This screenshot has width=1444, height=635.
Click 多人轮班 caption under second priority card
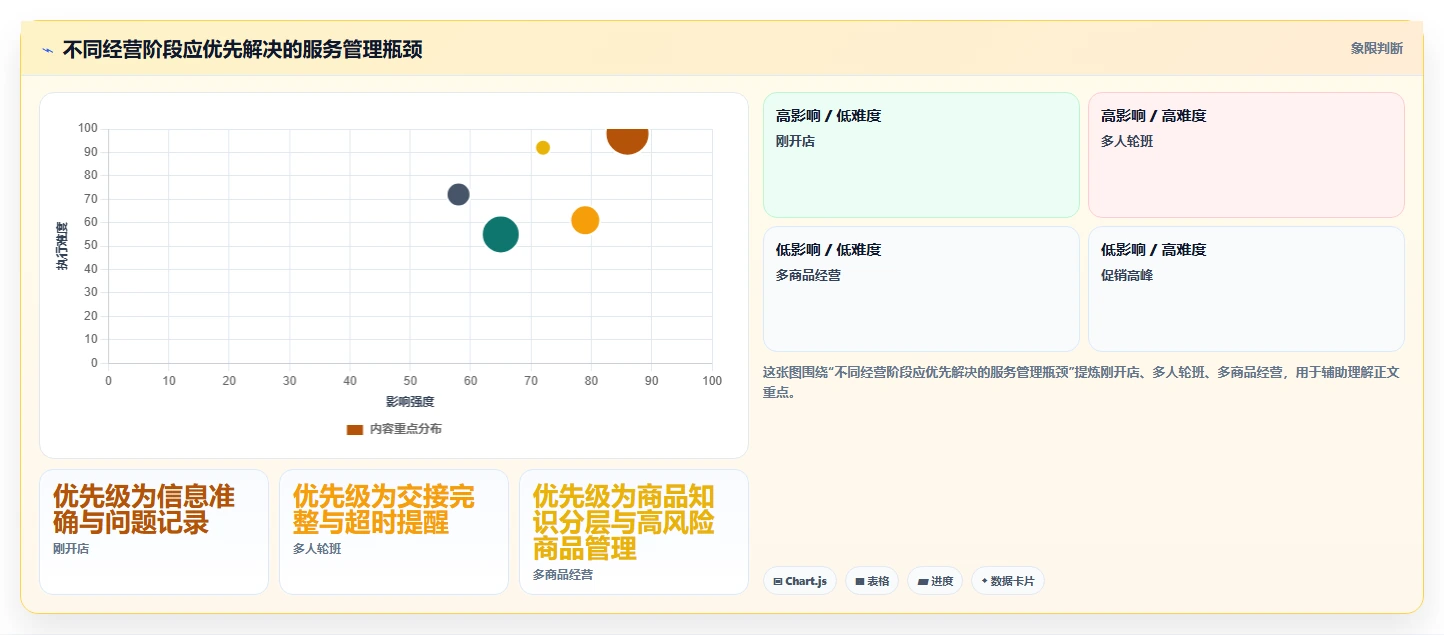[x=317, y=549]
